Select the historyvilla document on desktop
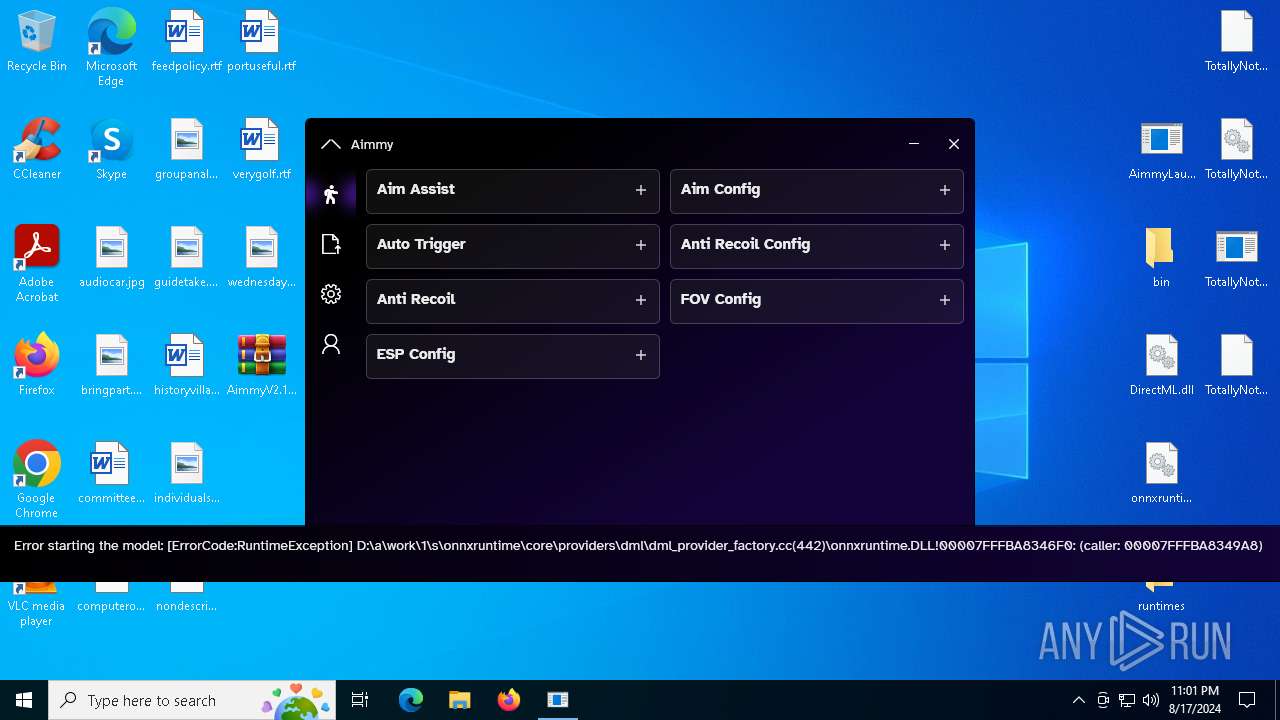The image size is (1280, 720). pos(186,366)
